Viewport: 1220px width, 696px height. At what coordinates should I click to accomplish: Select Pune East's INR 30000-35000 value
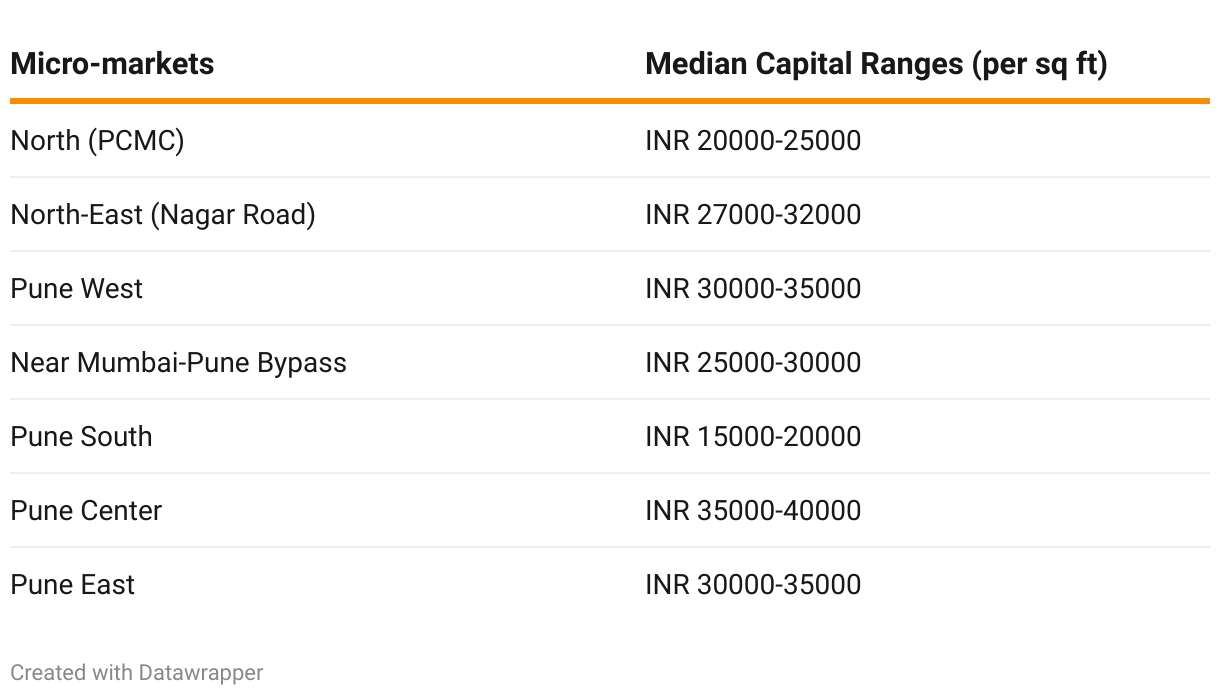tap(753, 585)
